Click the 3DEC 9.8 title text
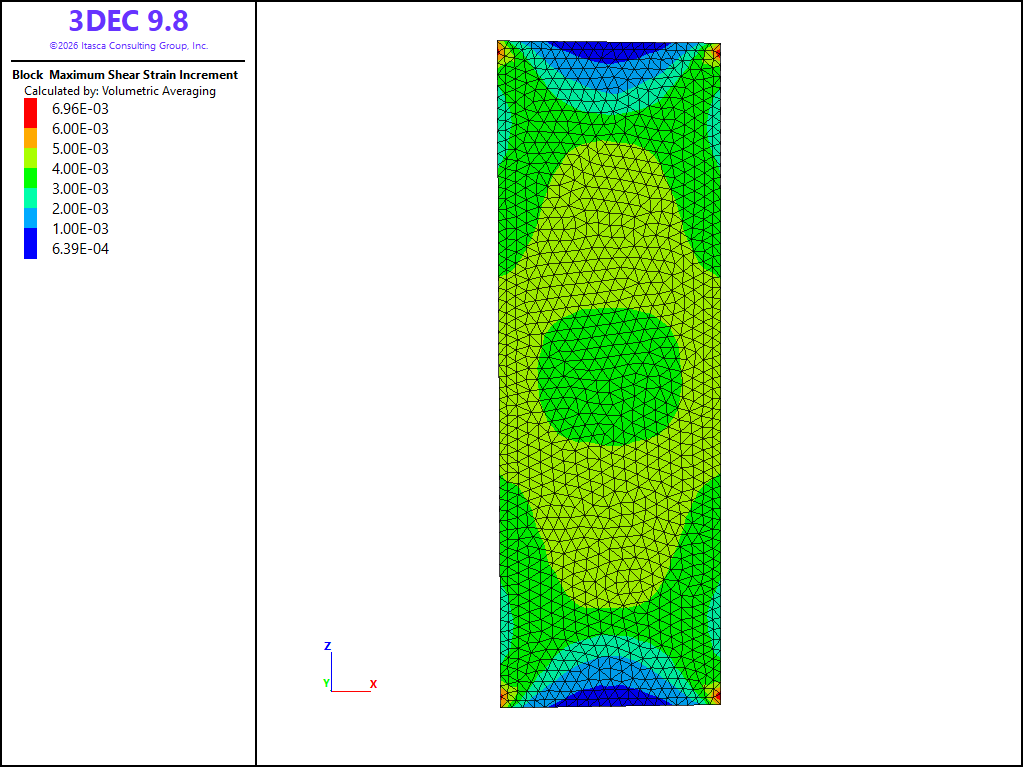The height and width of the screenshot is (768, 1024). click(x=129, y=21)
